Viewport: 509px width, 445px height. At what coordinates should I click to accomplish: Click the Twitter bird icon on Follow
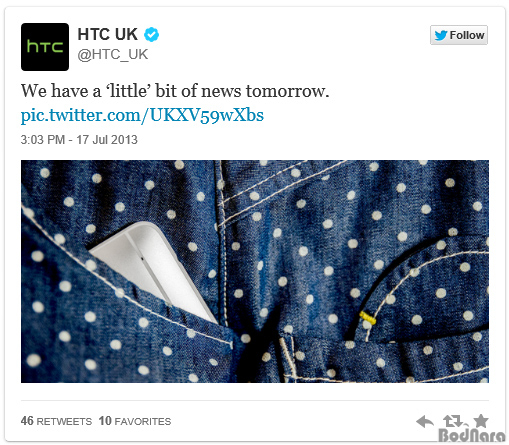pyautogui.click(x=440, y=35)
